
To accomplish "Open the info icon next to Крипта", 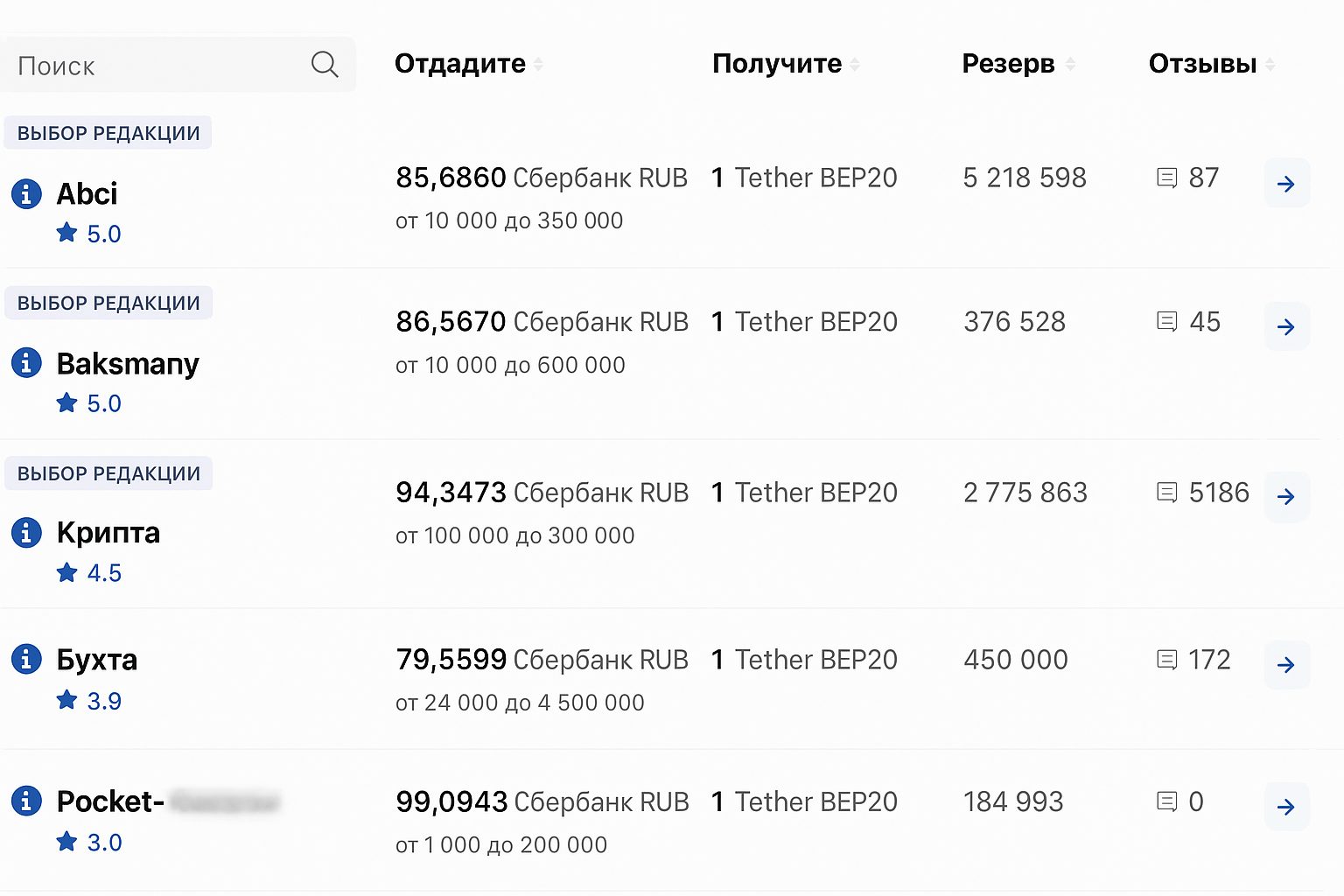I will (26, 532).
